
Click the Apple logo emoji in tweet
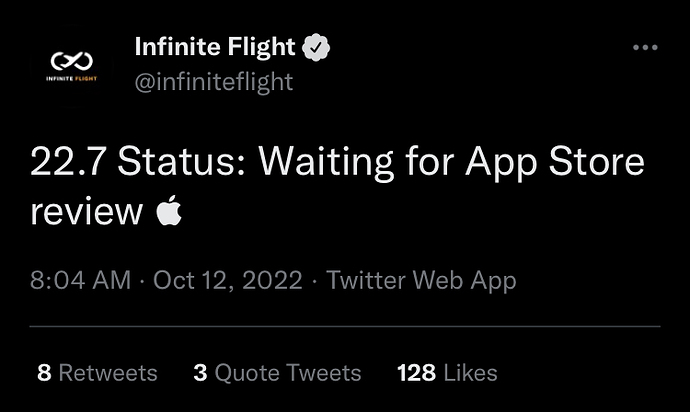(x=169, y=210)
